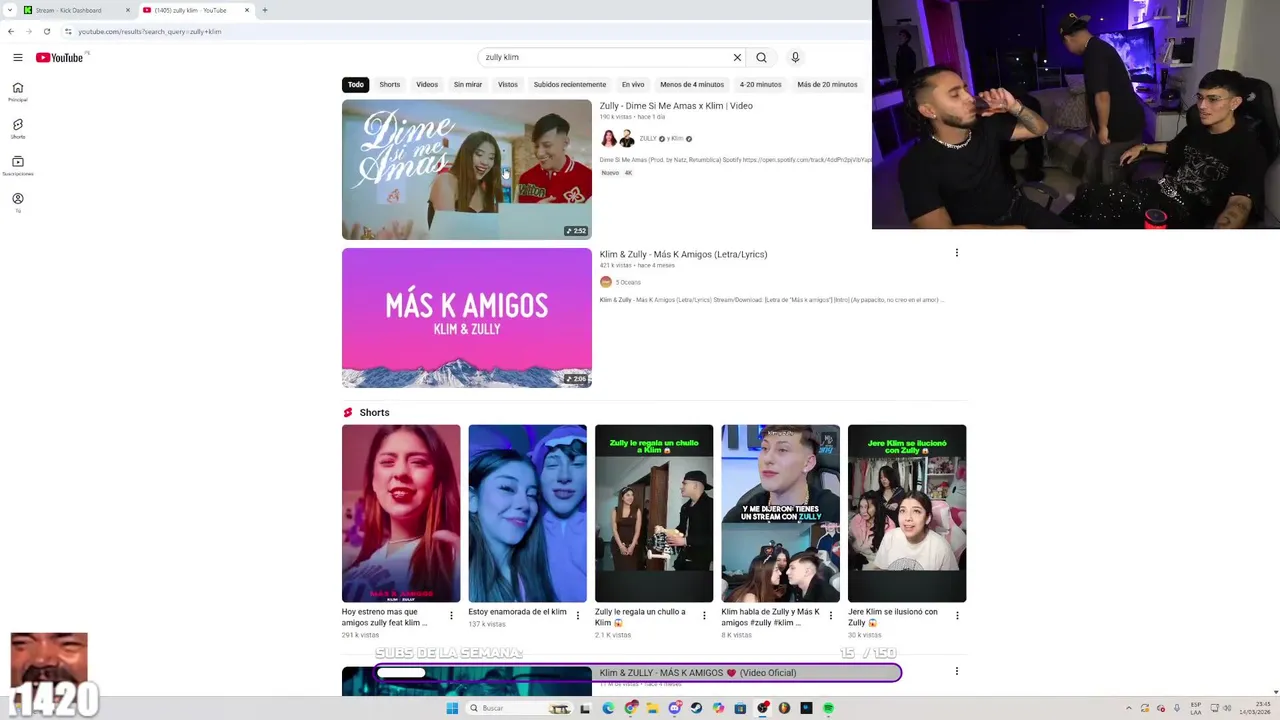
Task: Show hidden system tray icons
Action: click(1129, 708)
